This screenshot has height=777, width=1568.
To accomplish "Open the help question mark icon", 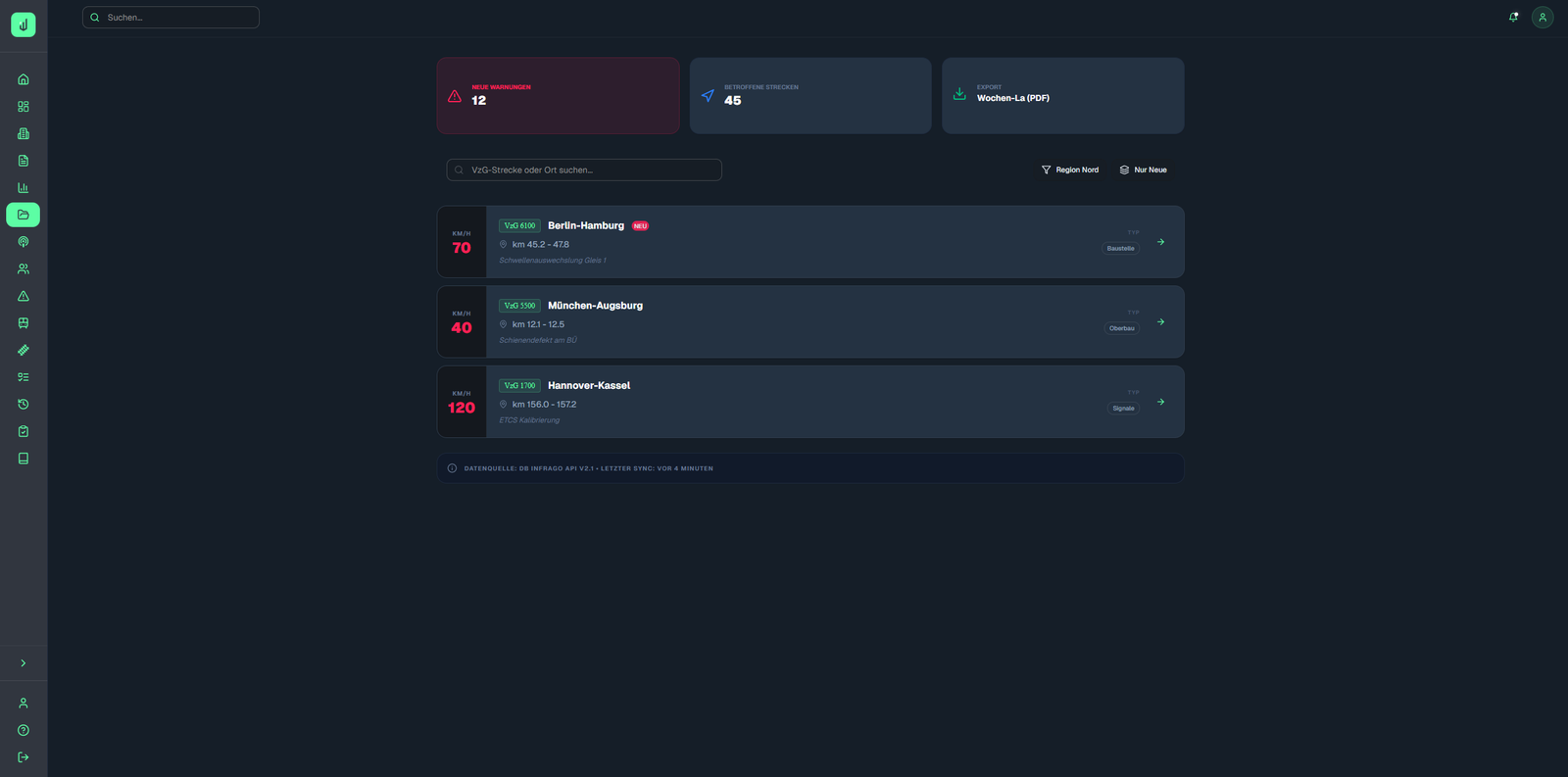I will pyautogui.click(x=24, y=730).
